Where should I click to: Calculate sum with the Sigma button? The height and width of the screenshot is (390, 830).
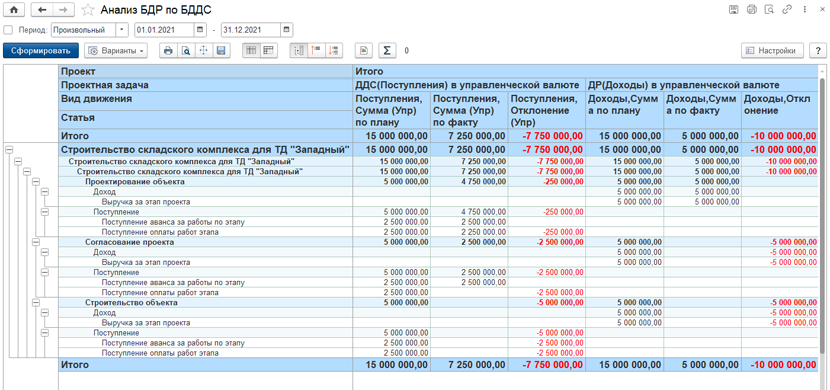tap(387, 50)
